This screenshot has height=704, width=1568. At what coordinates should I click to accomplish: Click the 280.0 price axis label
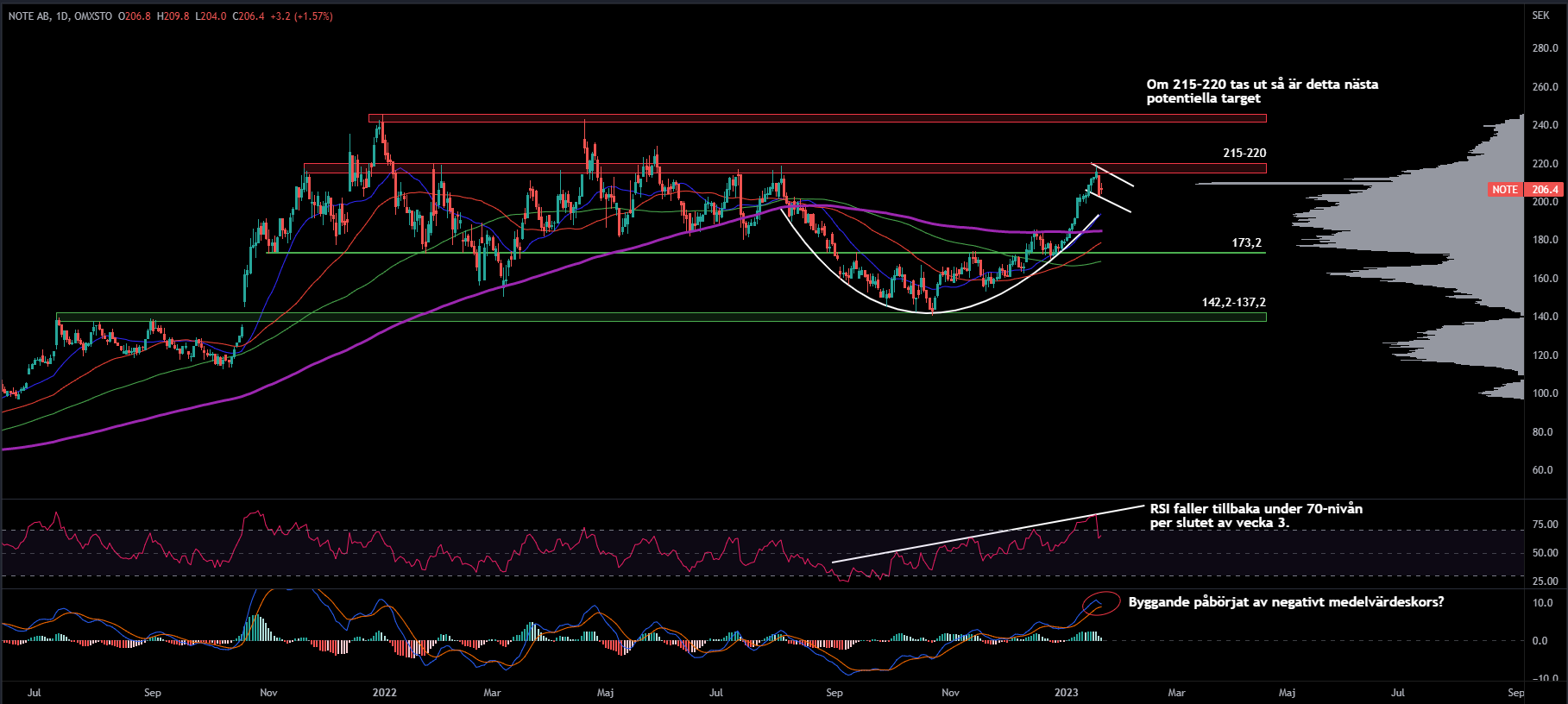click(1545, 48)
